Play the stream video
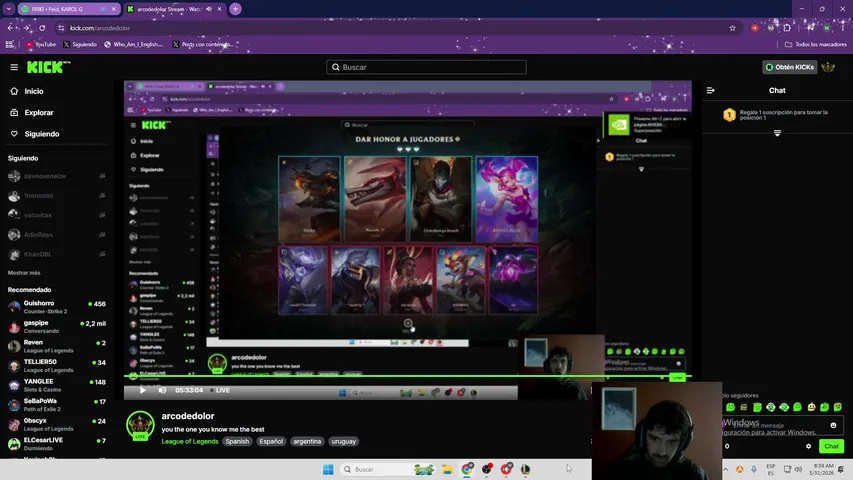The height and width of the screenshot is (480, 853). 143,390
